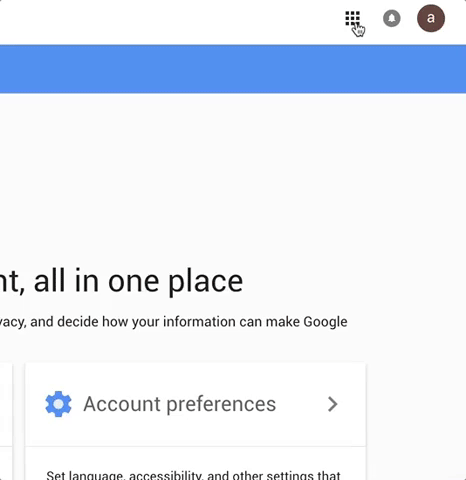Click empty white header left of apps grid
The height and width of the screenshot is (480, 466).
[167, 22]
